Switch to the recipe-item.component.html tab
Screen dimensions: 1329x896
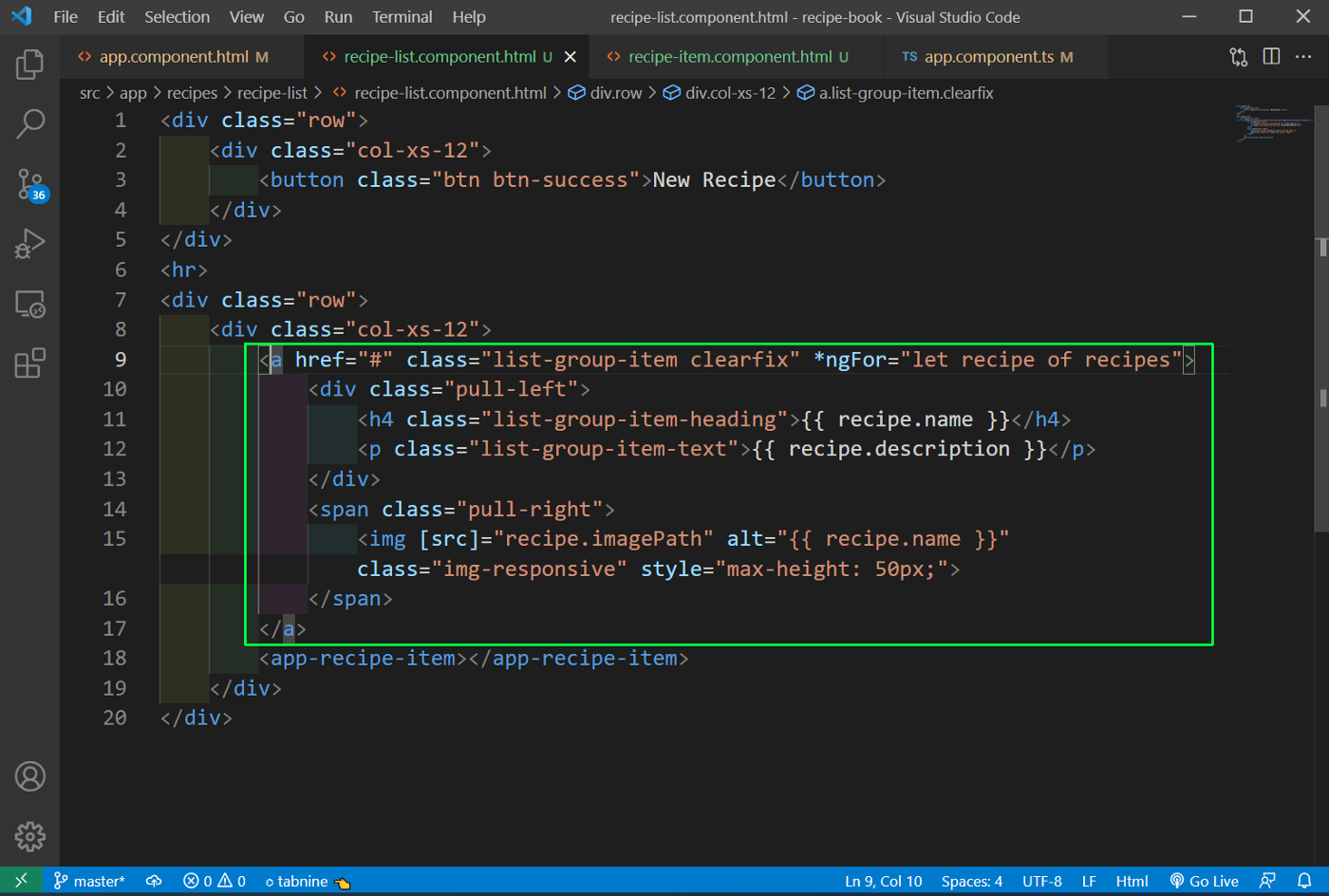tap(737, 57)
